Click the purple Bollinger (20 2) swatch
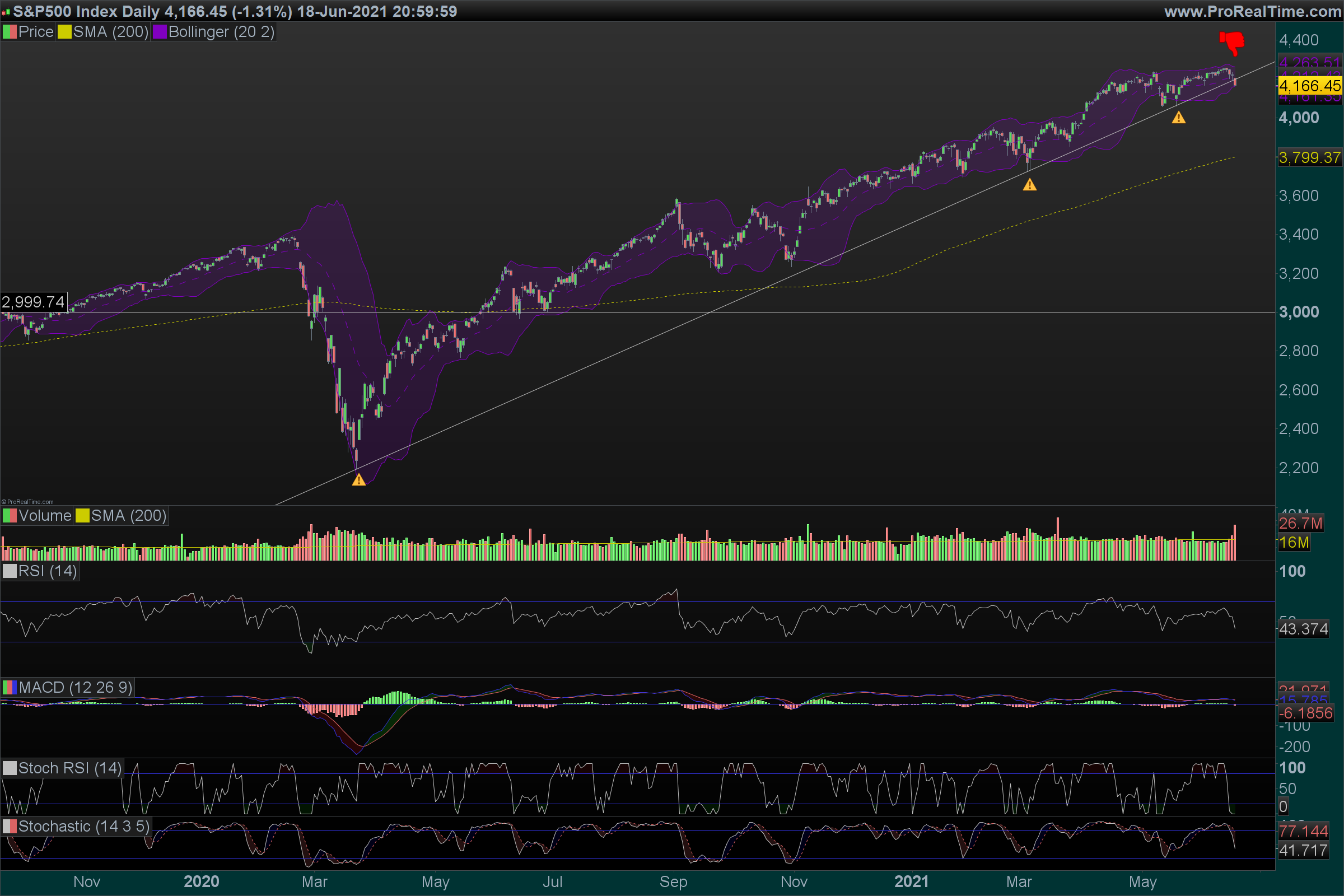Screen dimensions: 1344x896 point(160,32)
